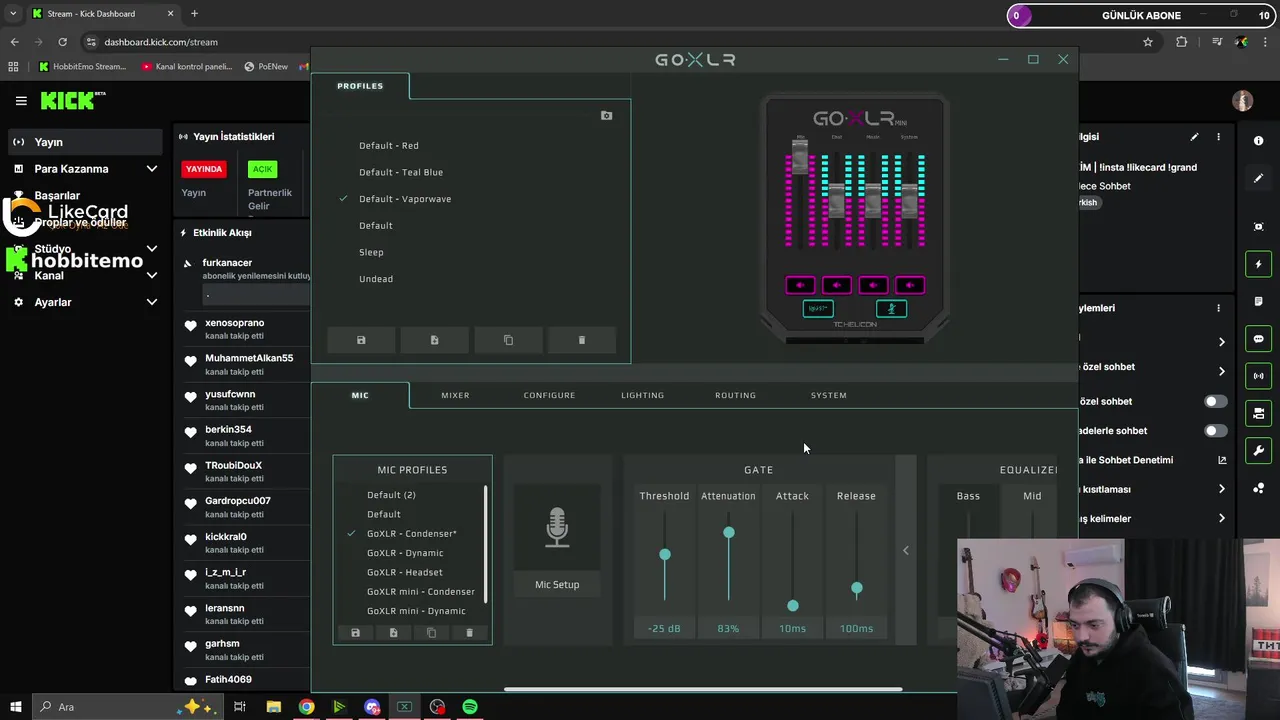This screenshot has width=1280, height=720.
Task: Create new profile in the Profiles panel
Action: click(x=434, y=340)
